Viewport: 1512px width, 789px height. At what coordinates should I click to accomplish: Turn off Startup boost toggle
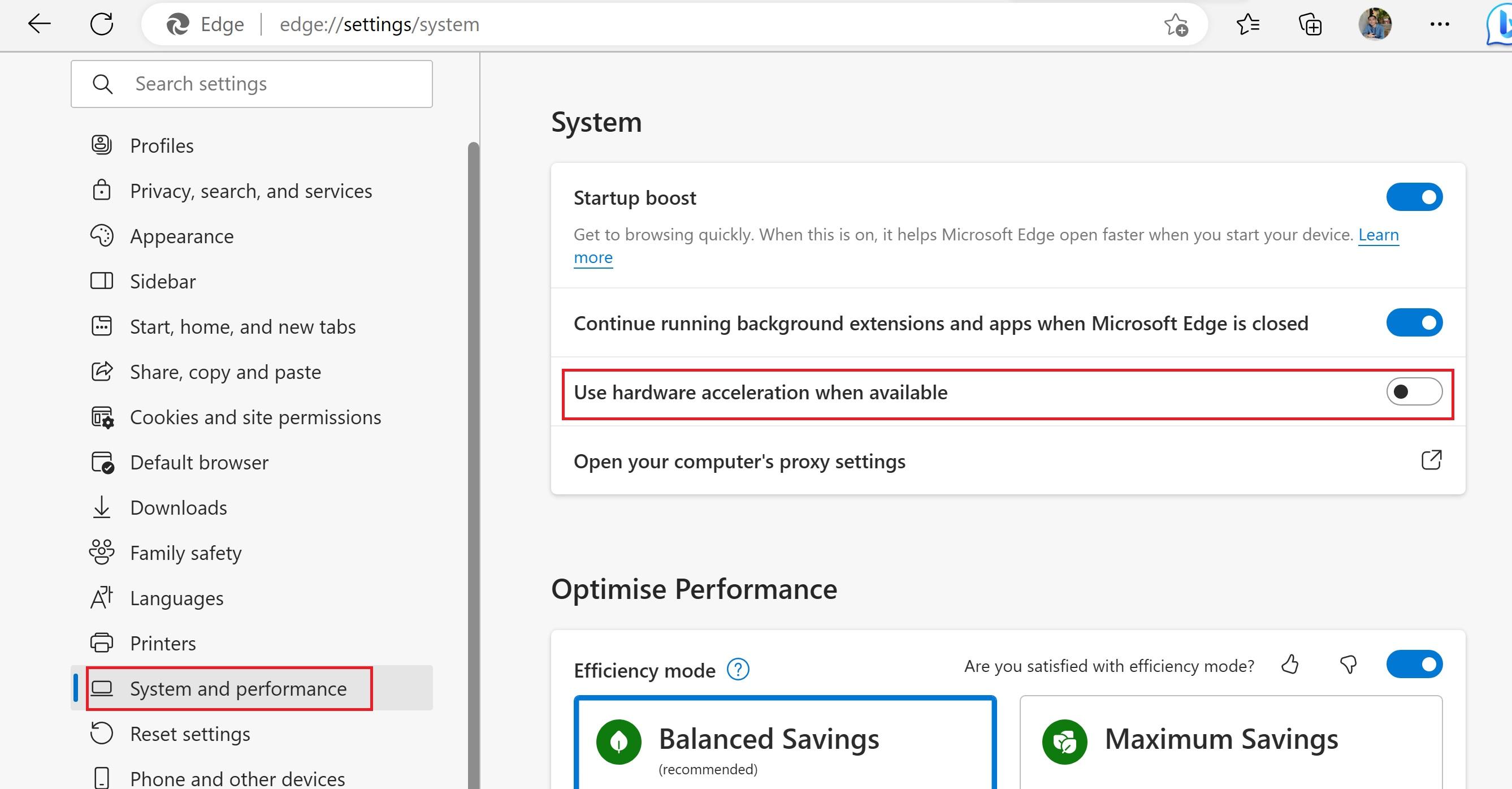click(1415, 197)
